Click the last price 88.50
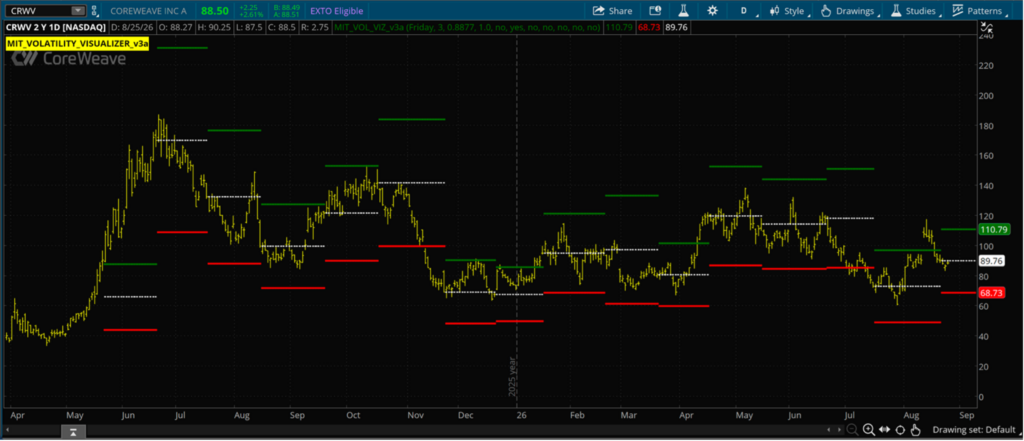Screen dimensions: 1024x441 [214, 10]
